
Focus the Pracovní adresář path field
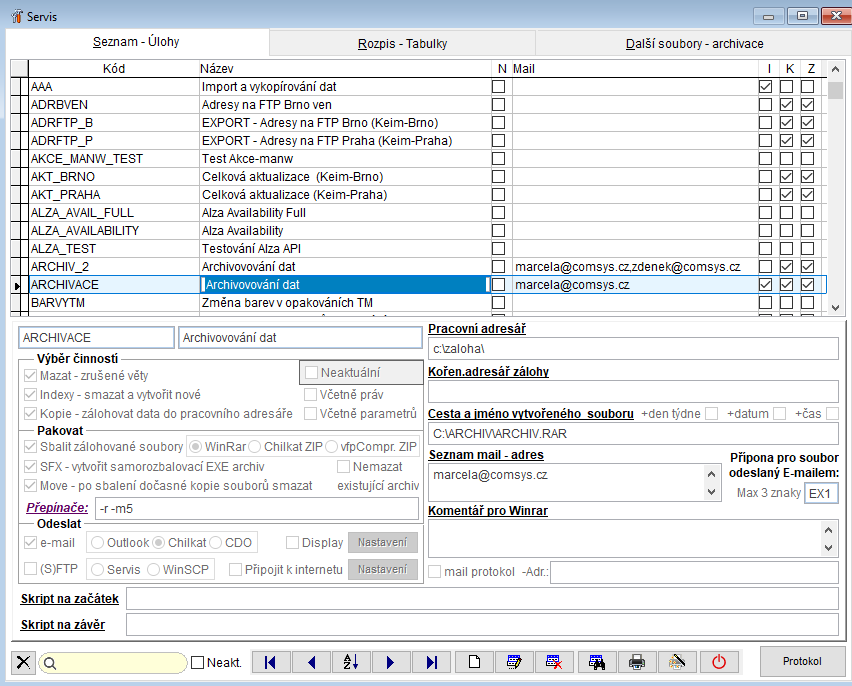click(x=633, y=349)
